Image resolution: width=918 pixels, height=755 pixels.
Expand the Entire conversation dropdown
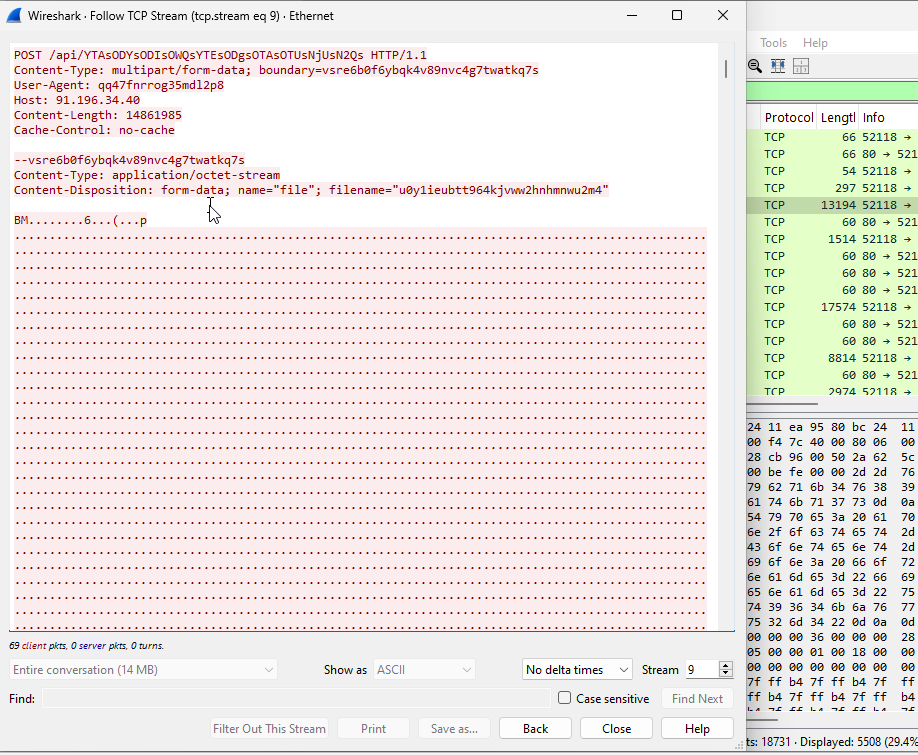coord(143,670)
